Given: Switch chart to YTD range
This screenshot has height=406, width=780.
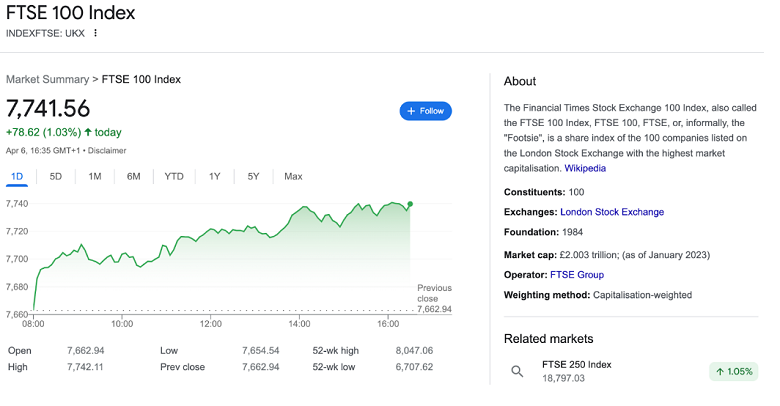Looking at the screenshot, I should (174, 176).
